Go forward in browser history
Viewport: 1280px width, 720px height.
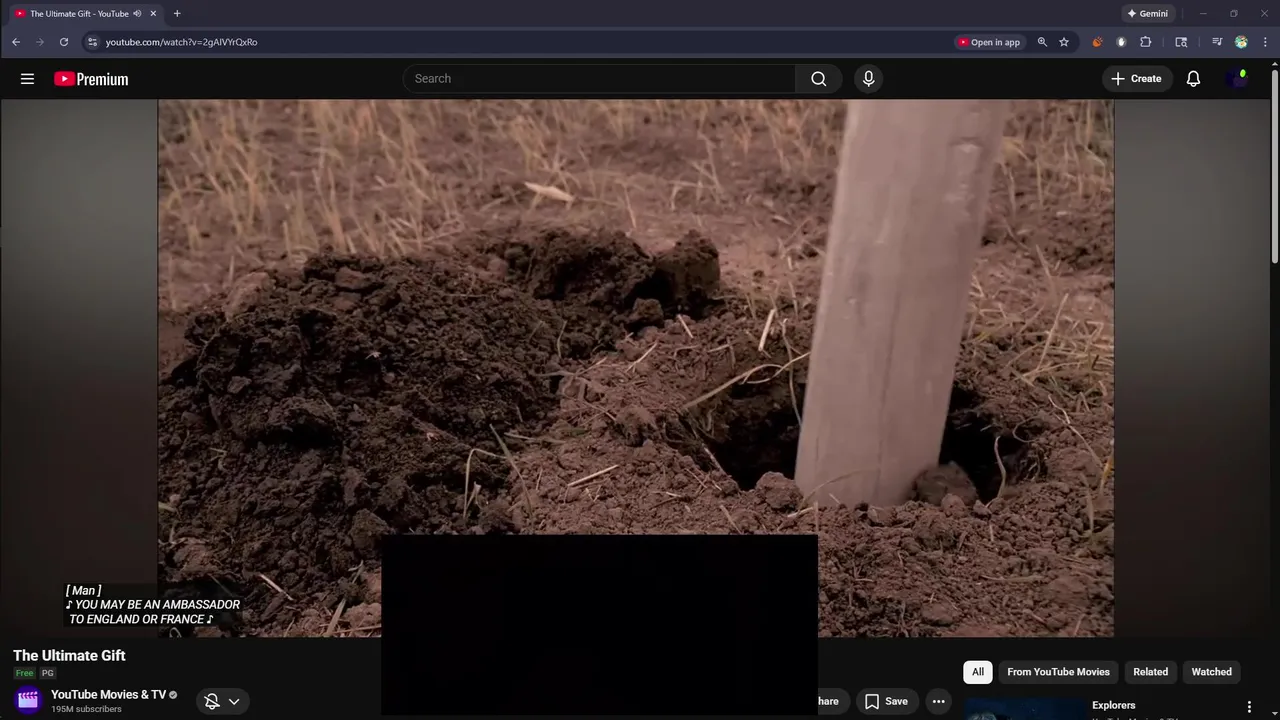tap(40, 42)
